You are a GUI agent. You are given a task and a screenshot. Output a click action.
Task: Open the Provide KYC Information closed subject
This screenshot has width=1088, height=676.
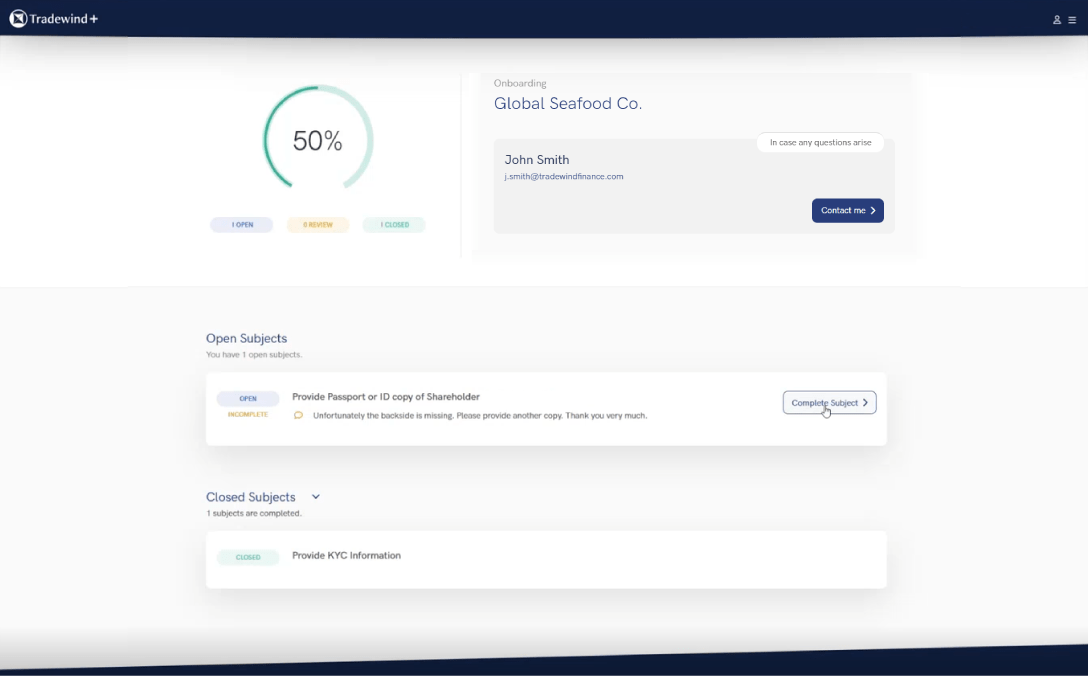click(x=346, y=556)
